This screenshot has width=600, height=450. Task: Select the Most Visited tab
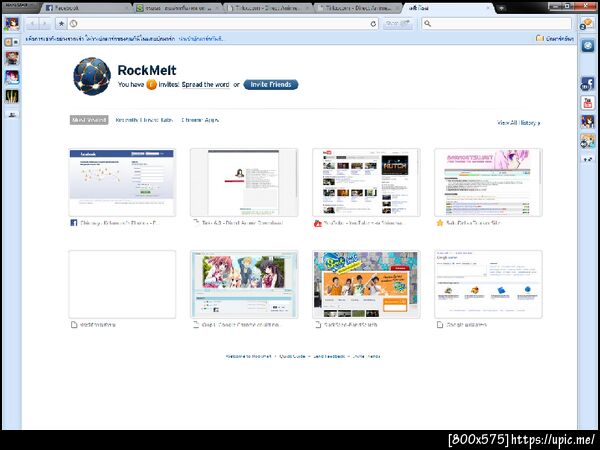click(89, 120)
